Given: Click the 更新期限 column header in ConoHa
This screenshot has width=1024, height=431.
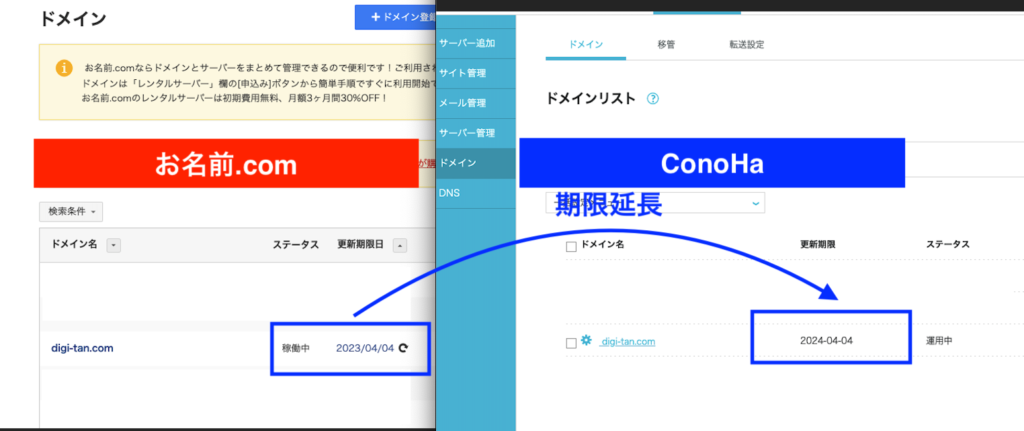Looking at the screenshot, I should click(x=818, y=245).
